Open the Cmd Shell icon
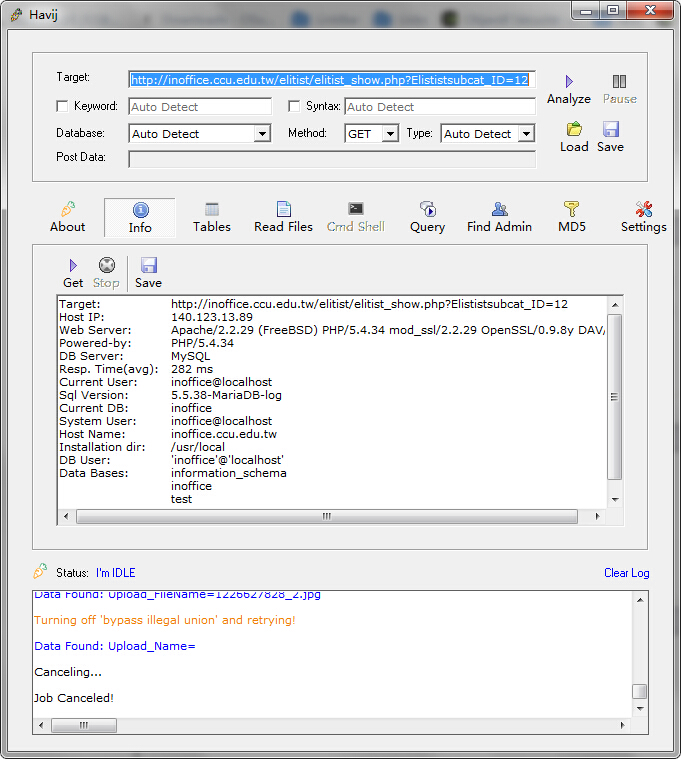Image resolution: width=681 pixels, height=759 pixels. (356, 209)
